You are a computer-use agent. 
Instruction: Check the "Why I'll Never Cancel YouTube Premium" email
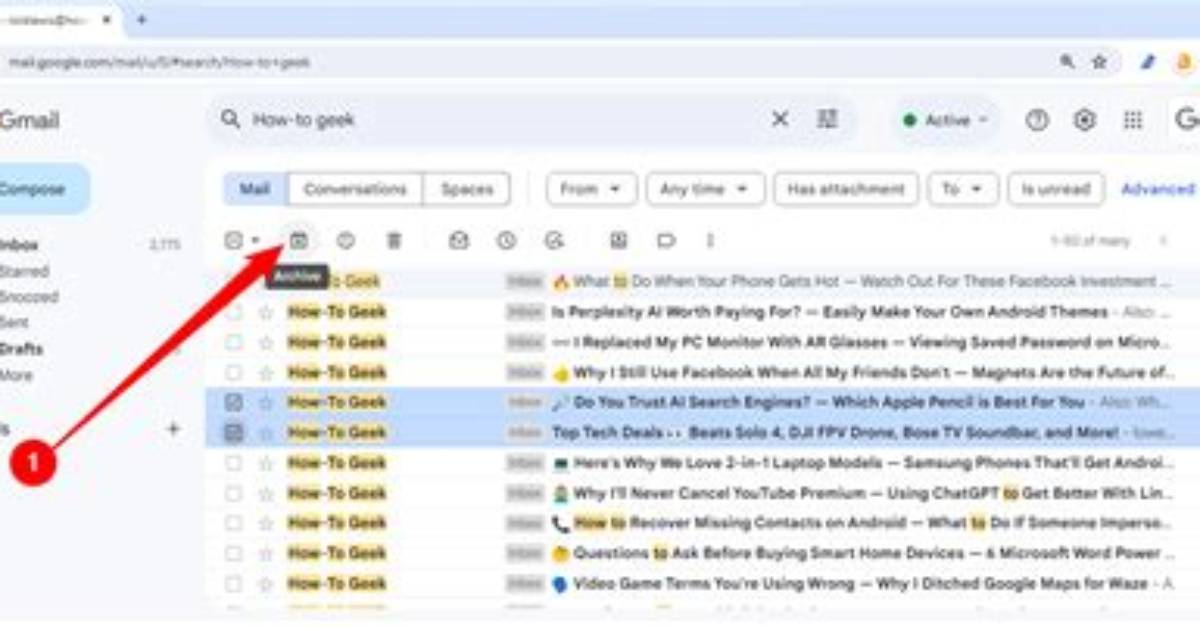click(x=233, y=493)
